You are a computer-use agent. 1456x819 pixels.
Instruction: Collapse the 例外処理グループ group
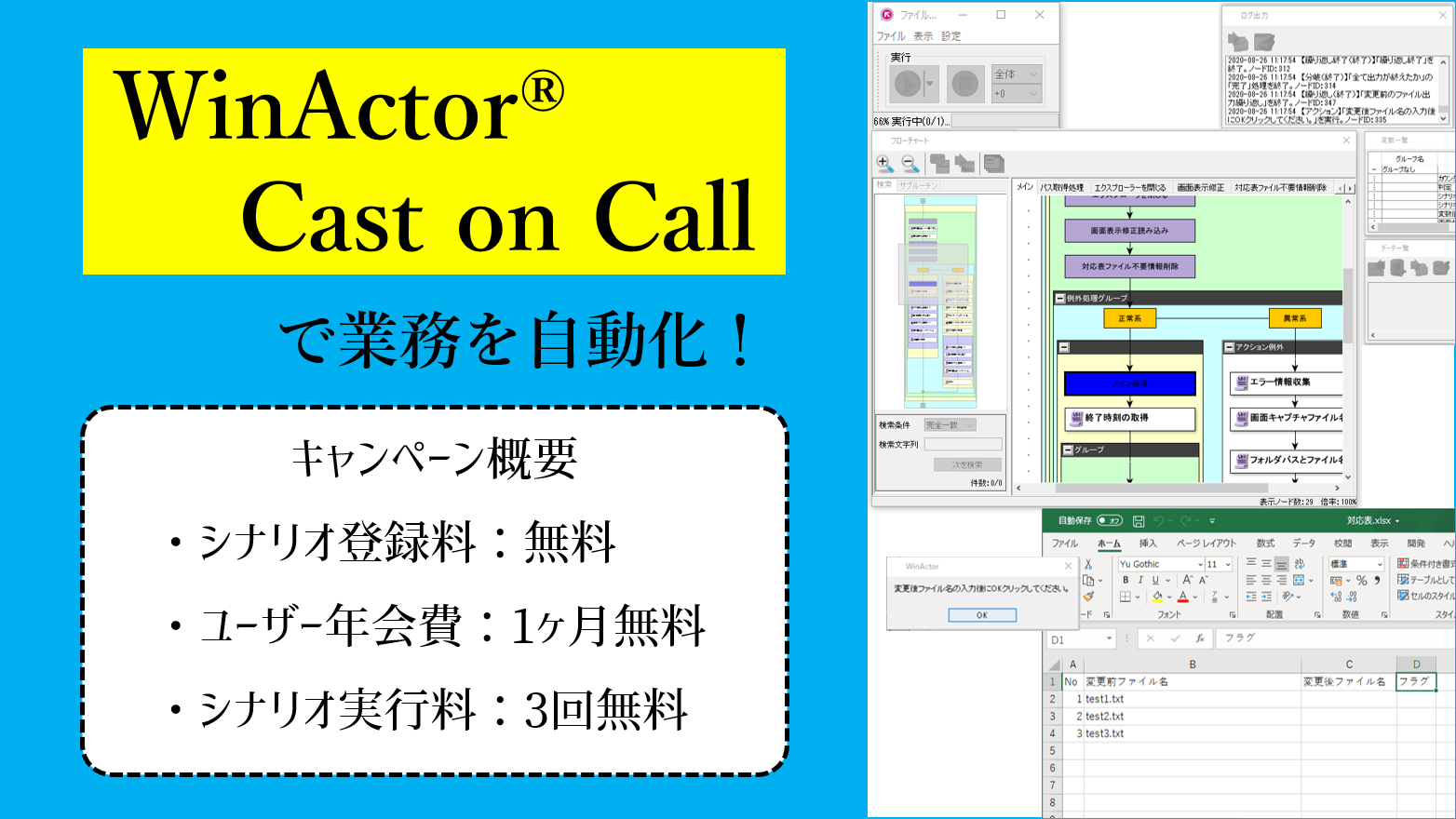pos(1059,299)
